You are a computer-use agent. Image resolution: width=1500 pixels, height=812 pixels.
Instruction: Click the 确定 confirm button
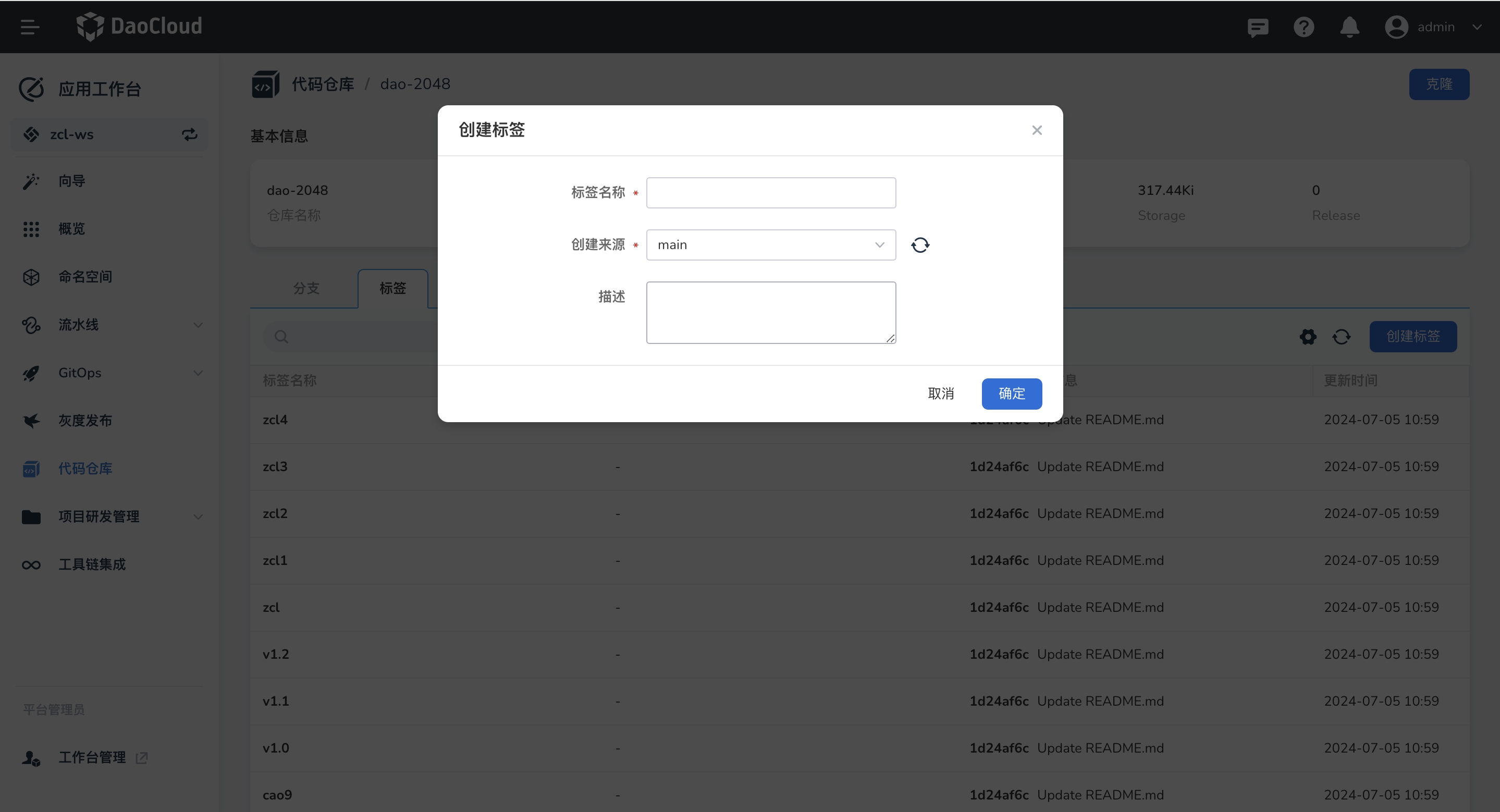point(1012,393)
